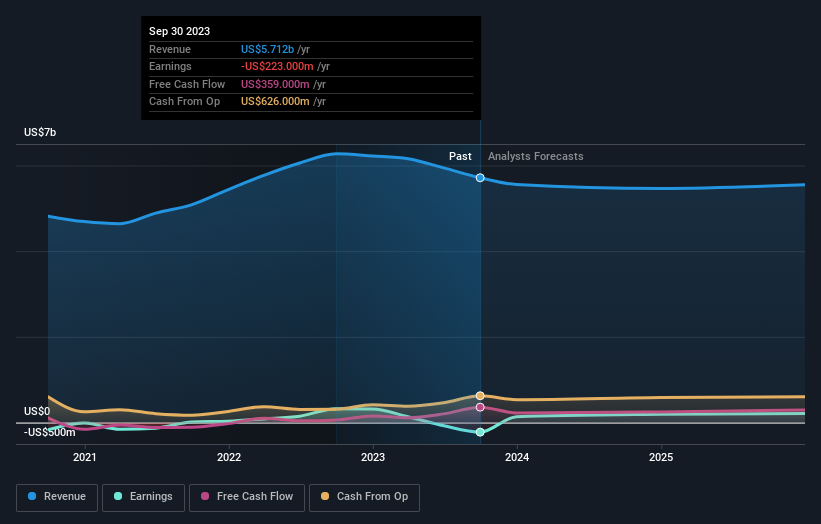Click the Sep 30 2023 tooltip date
The width and height of the screenshot is (821, 524).
pyautogui.click(x=180, y=31)
